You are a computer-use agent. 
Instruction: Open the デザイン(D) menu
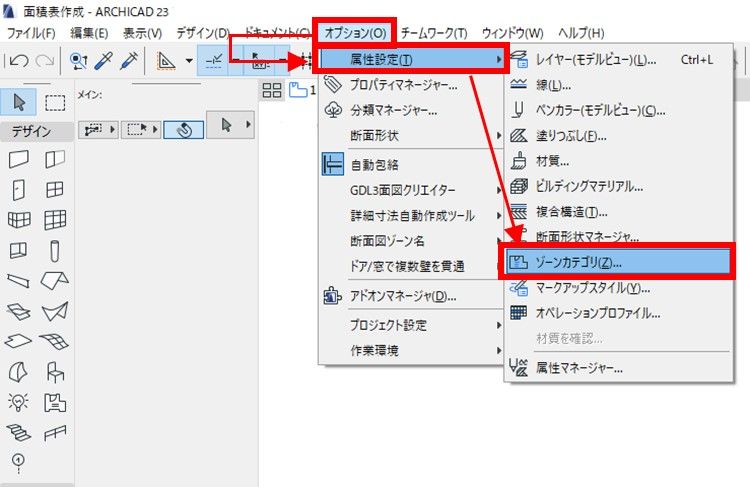point(203,33)
